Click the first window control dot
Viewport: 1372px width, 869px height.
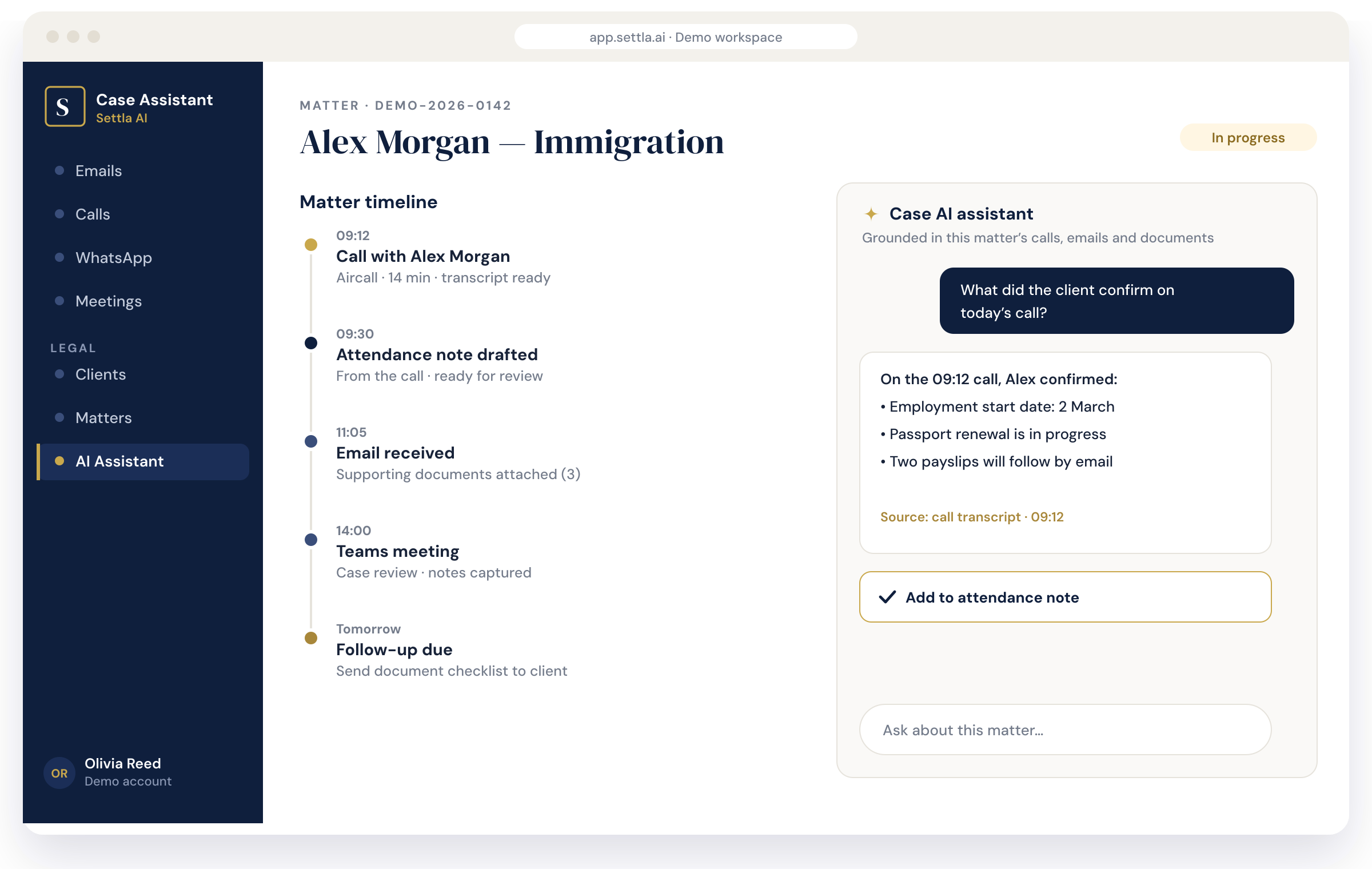53,37
